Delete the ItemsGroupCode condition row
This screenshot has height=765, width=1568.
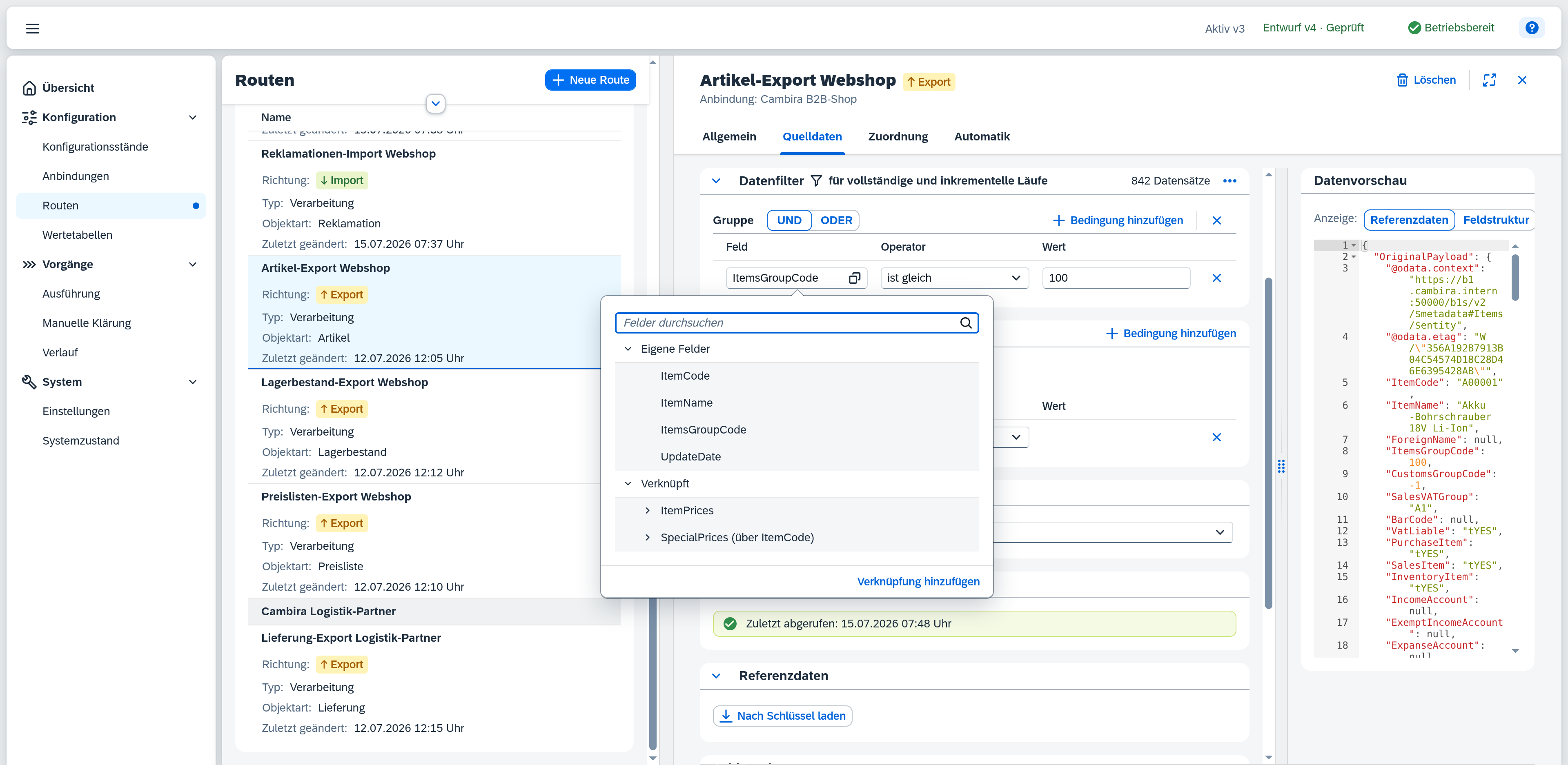click(x=1216, y=278)
